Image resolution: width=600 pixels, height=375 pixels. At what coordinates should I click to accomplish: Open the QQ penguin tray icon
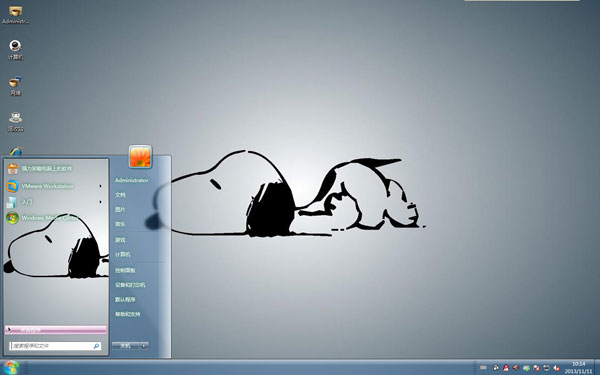pos(506,368)
